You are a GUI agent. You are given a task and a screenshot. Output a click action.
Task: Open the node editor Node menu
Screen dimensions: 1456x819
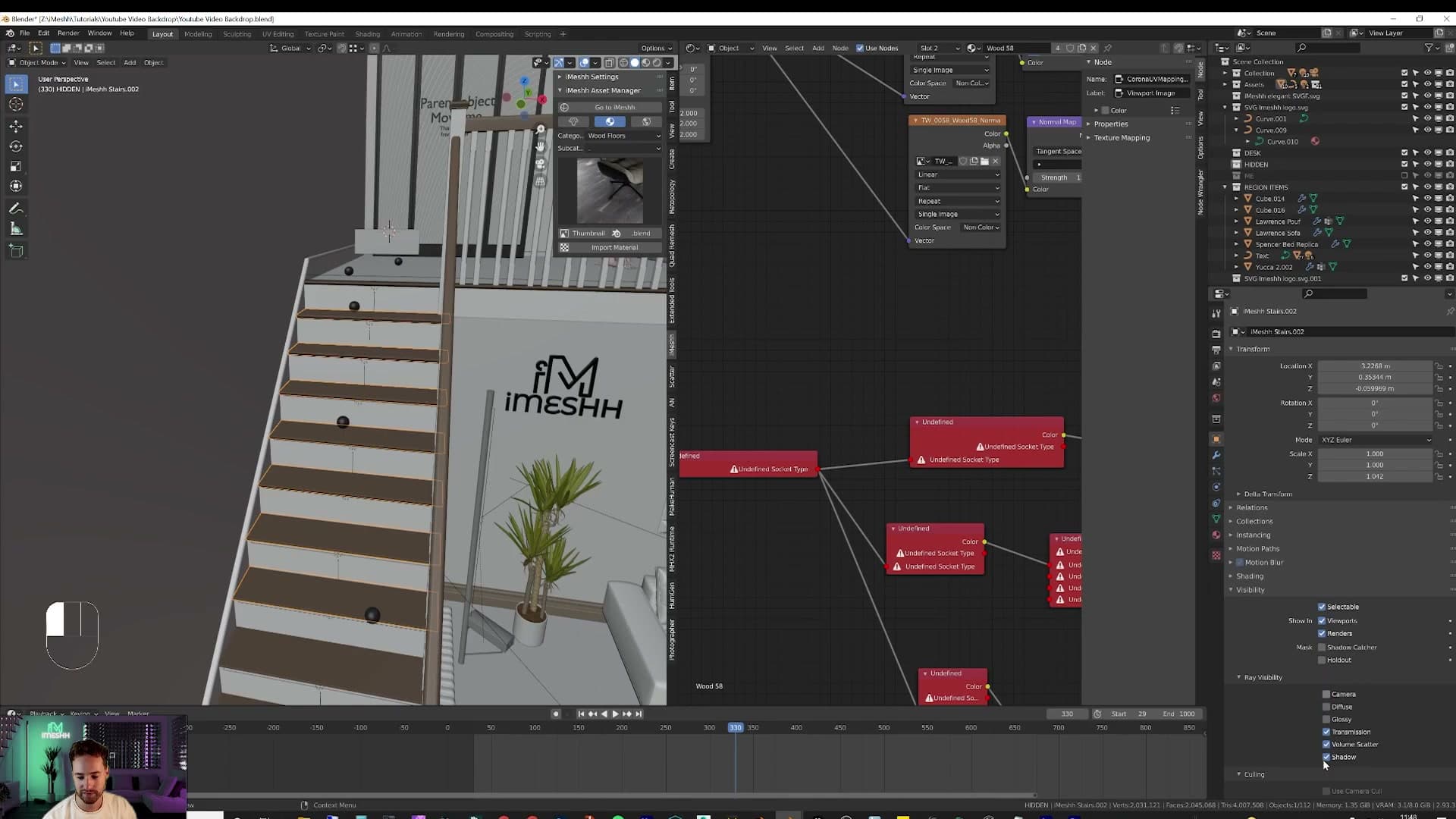coord(840,48)
